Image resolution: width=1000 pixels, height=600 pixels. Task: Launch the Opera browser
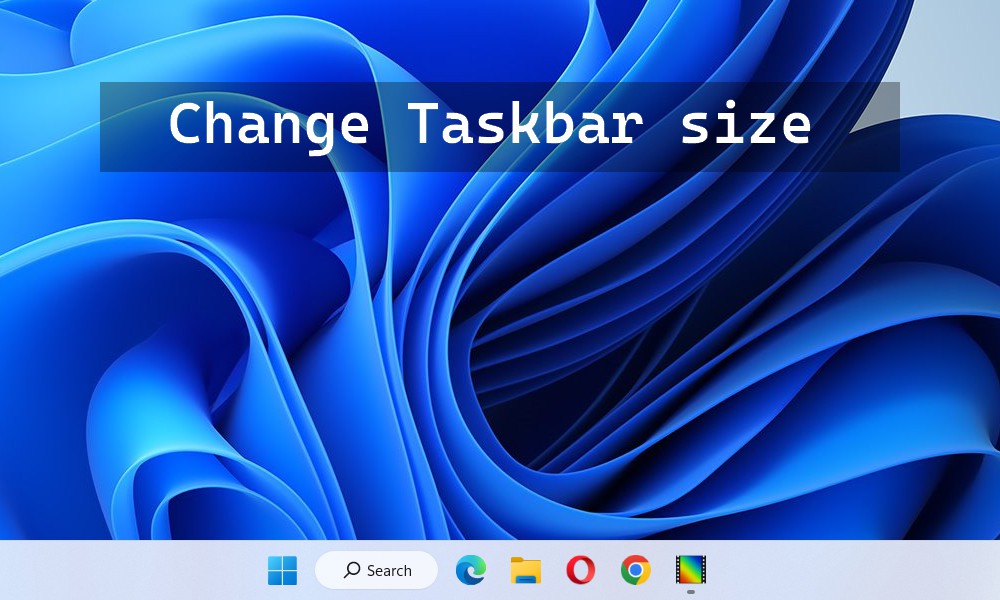coord(580,570)
